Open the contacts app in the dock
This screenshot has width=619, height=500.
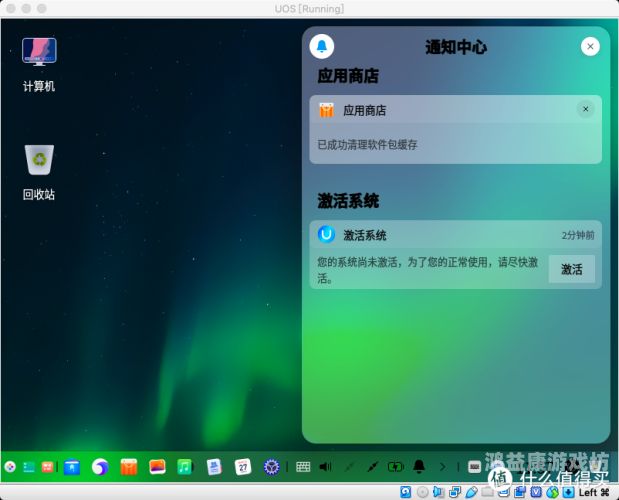coord(214,467)
